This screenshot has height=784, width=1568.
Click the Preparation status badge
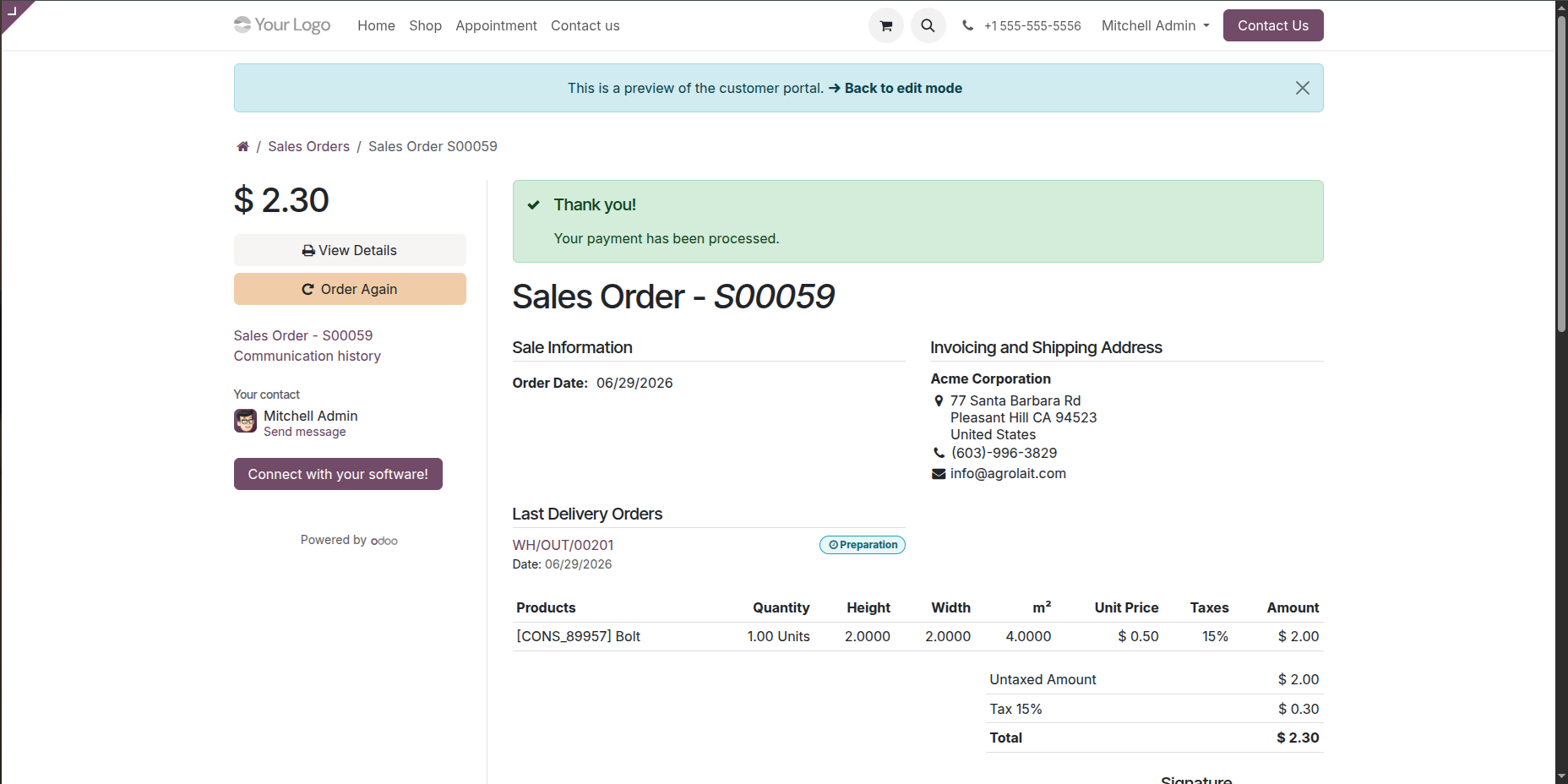coord(862,545)
